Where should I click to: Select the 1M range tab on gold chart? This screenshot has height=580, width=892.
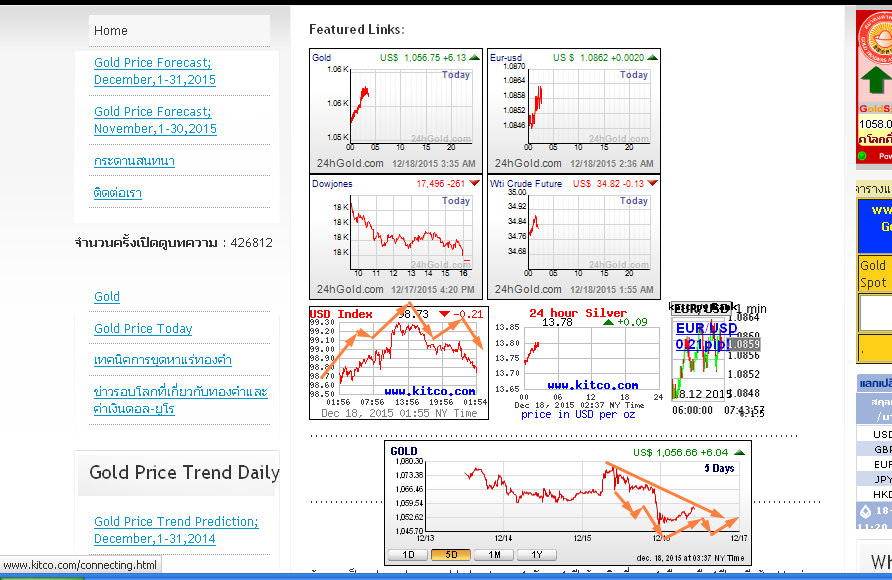click(x=494, y=555)
